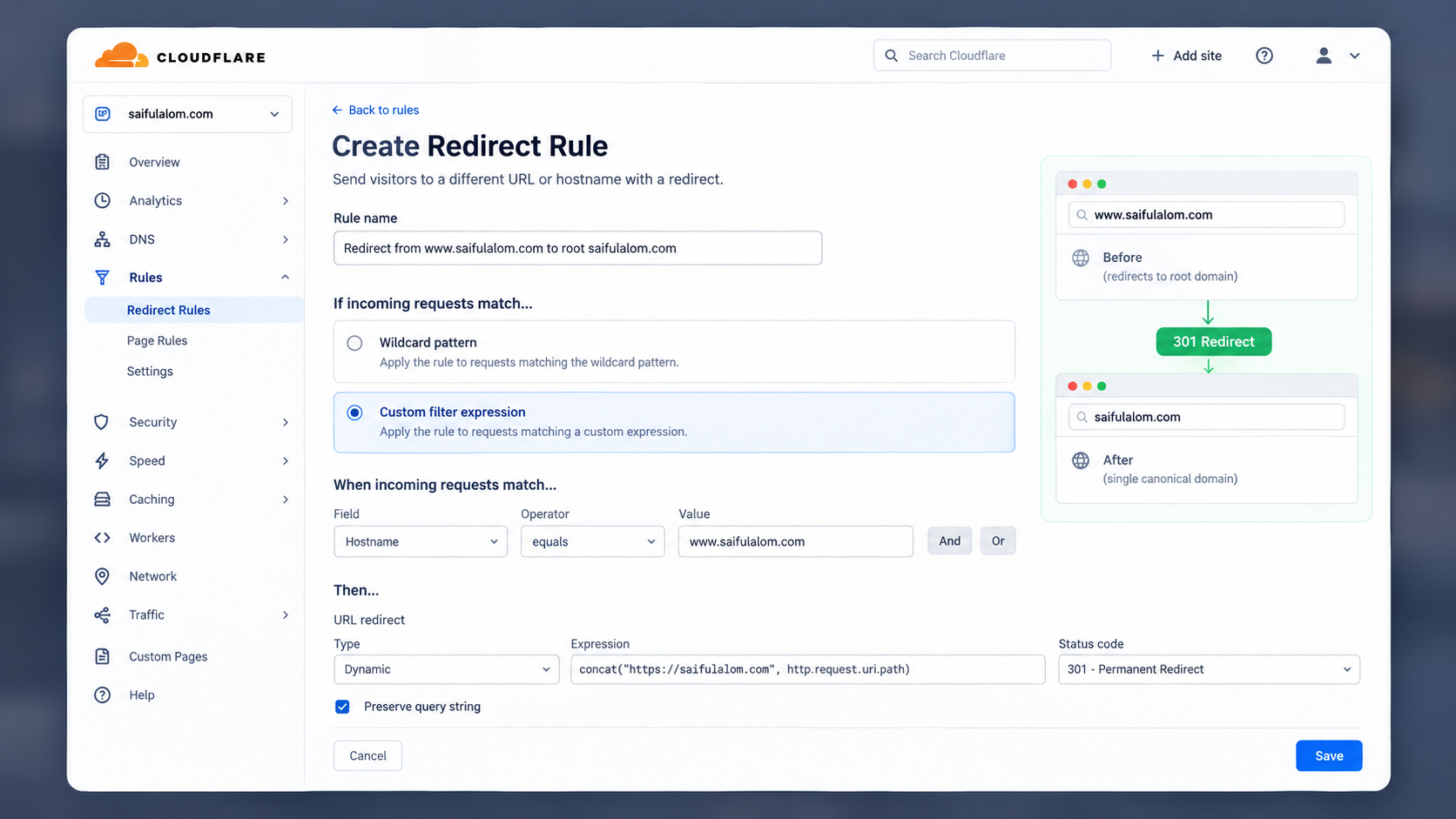Click the DNS network tree icon

[x=103, y=239]
